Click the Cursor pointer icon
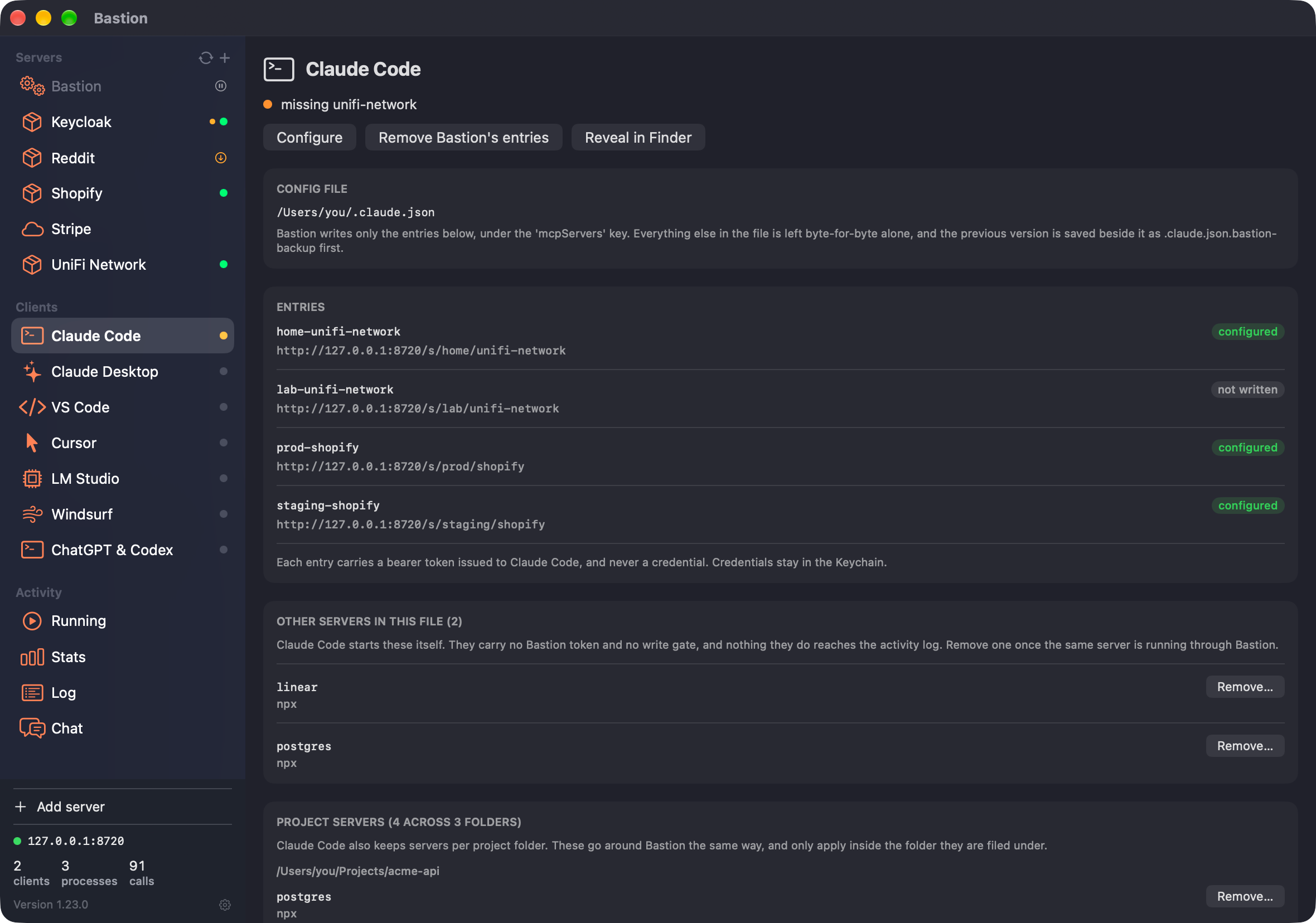The height and width of the screenshot is (923, 1316). [x=32, y=443]
